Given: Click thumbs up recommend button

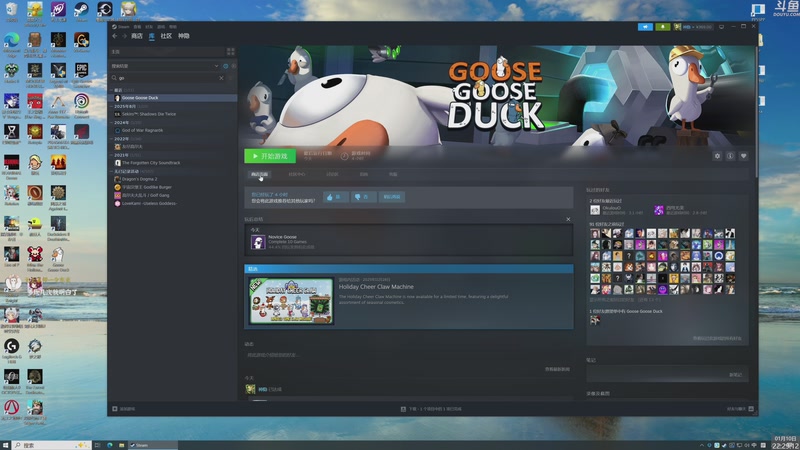Looking at the screenshot, I should (335, 197).
